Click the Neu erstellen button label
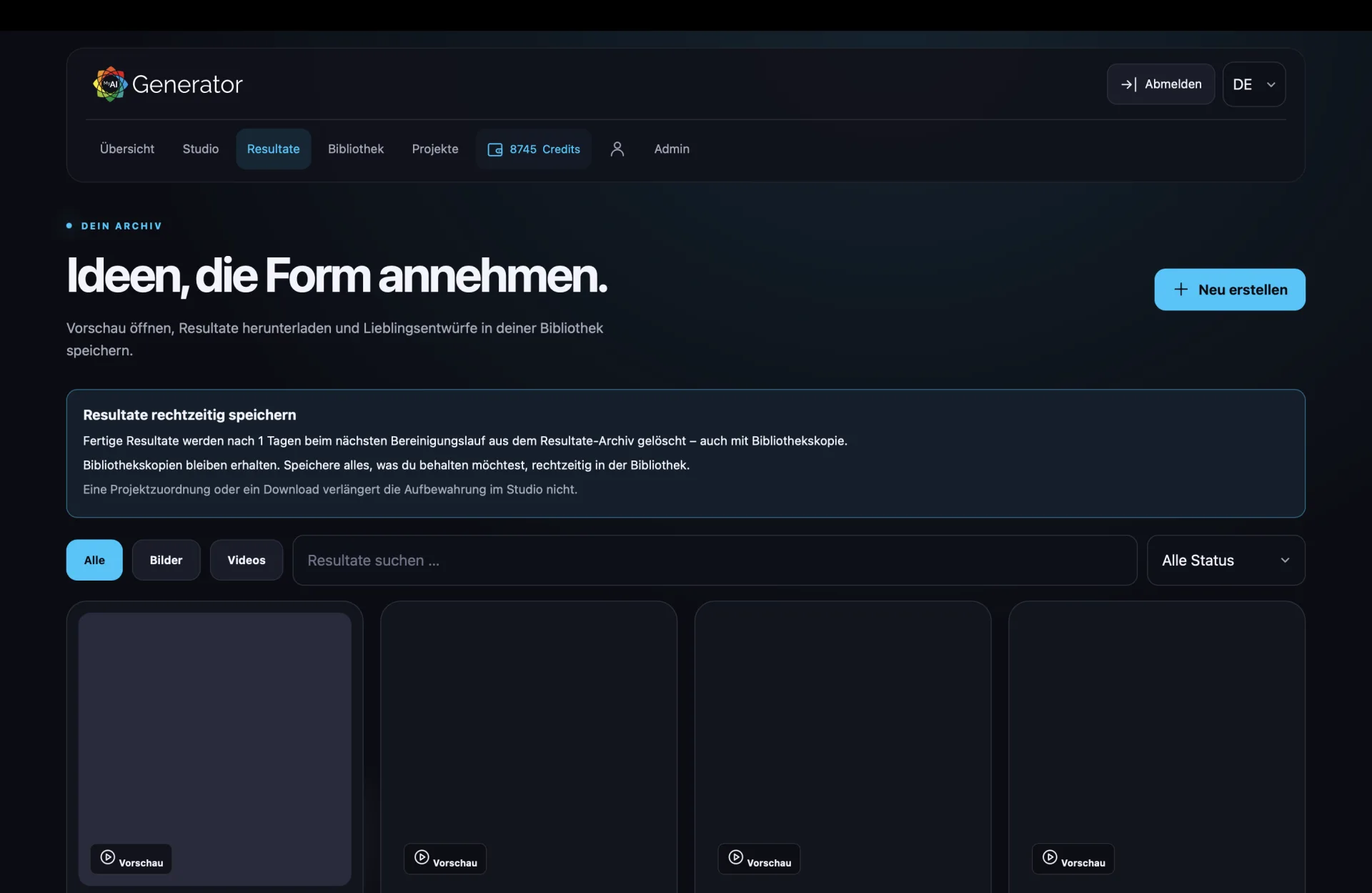The image size is (1372, 893). [1243, 290]
